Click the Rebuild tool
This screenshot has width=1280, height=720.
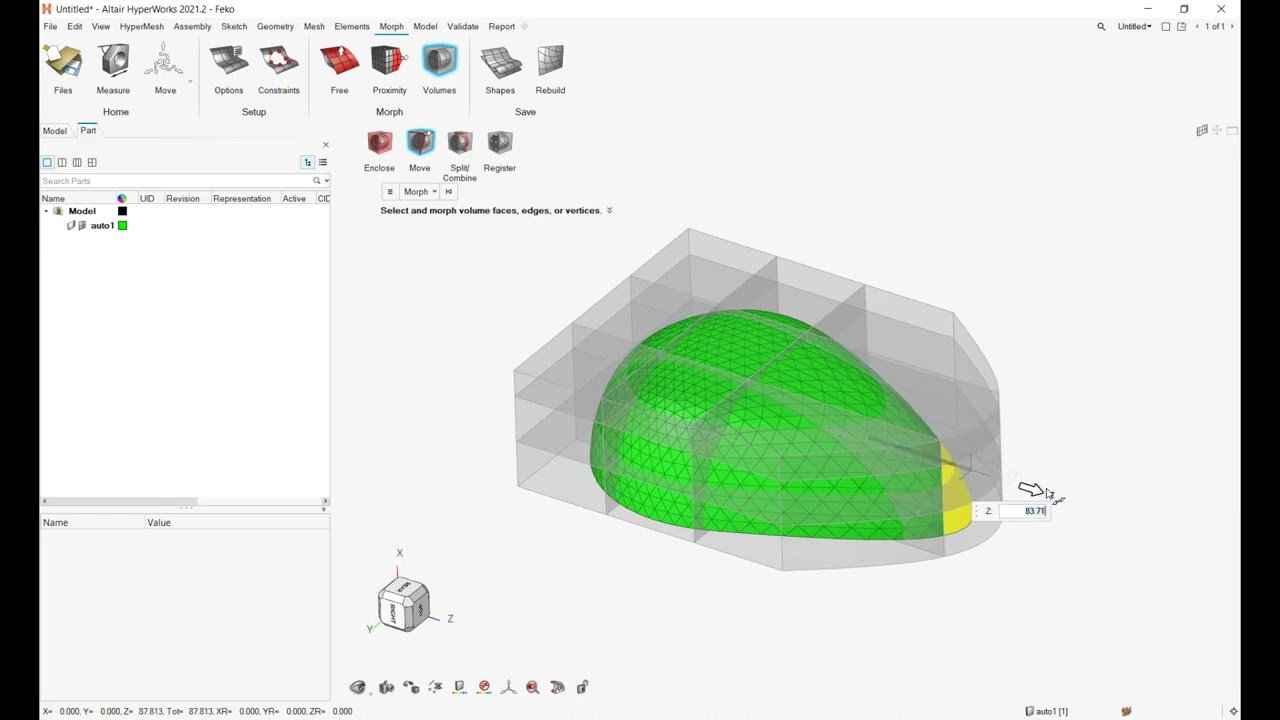(x=550, y=70)
